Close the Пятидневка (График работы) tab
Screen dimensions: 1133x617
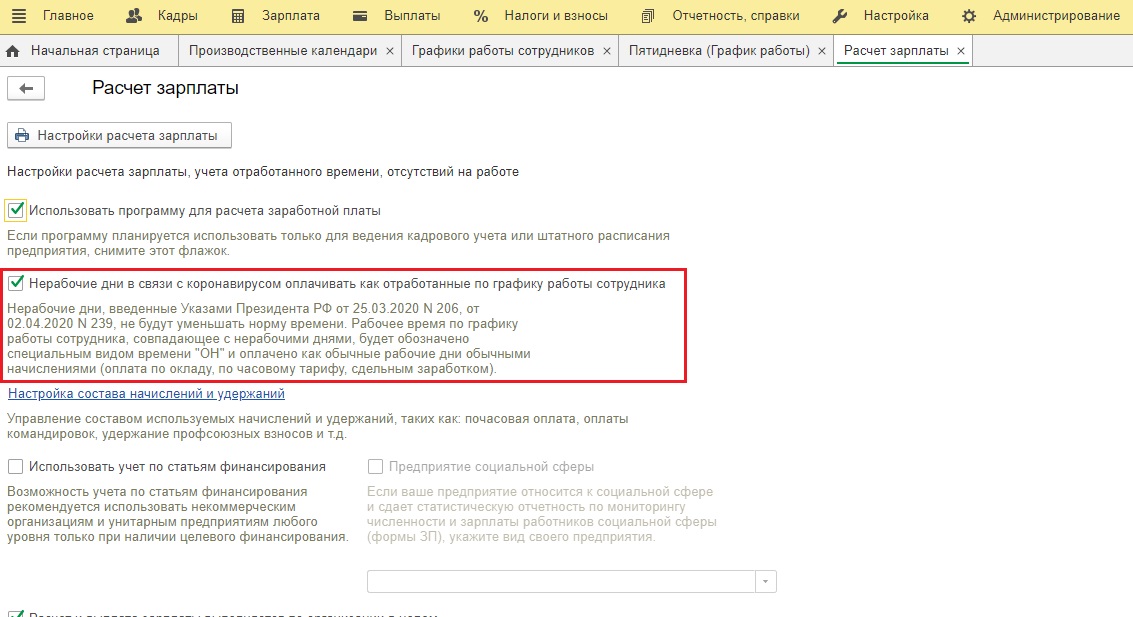[x=821, y=51]
